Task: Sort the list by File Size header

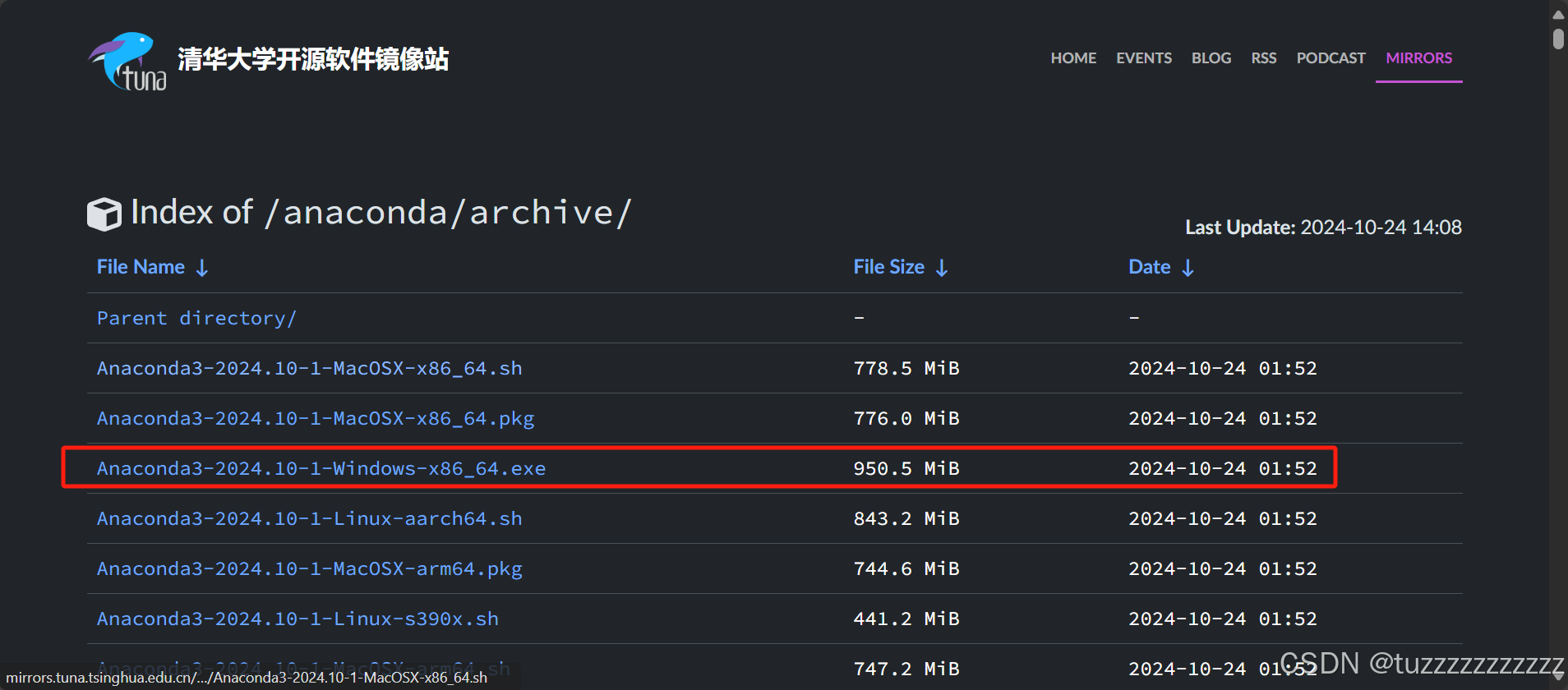Action: [888, 267]
